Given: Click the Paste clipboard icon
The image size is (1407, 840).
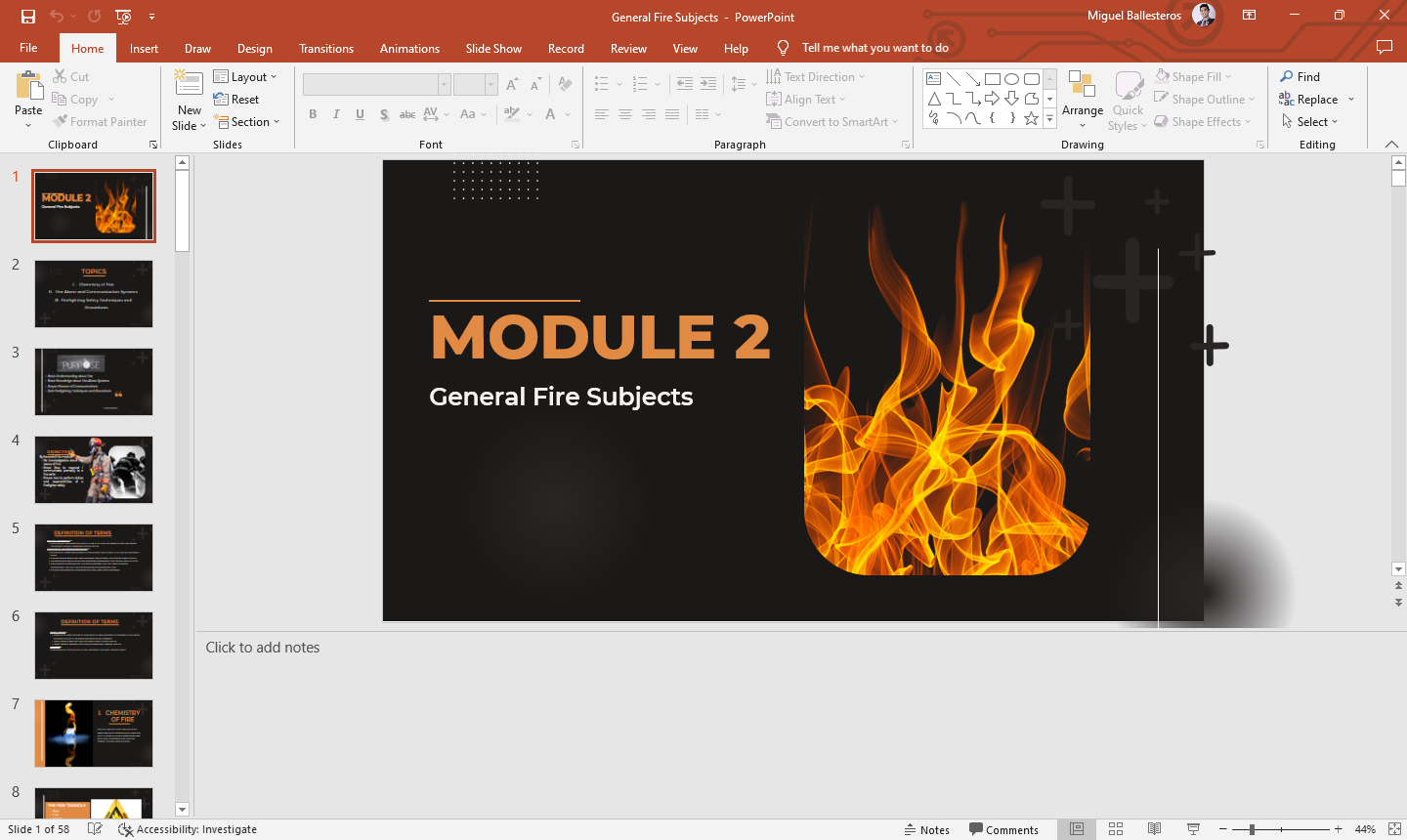Looking at the screenshot, I should click(x=28, y=86).
